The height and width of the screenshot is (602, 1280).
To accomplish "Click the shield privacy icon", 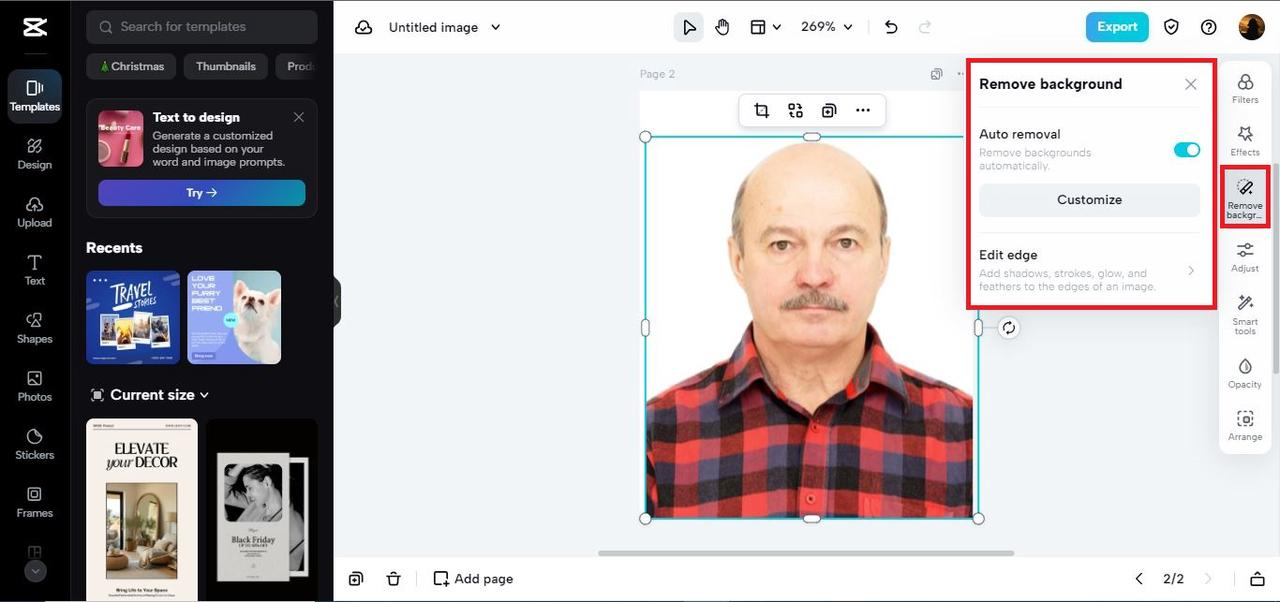I will [x=1171, y=27].
